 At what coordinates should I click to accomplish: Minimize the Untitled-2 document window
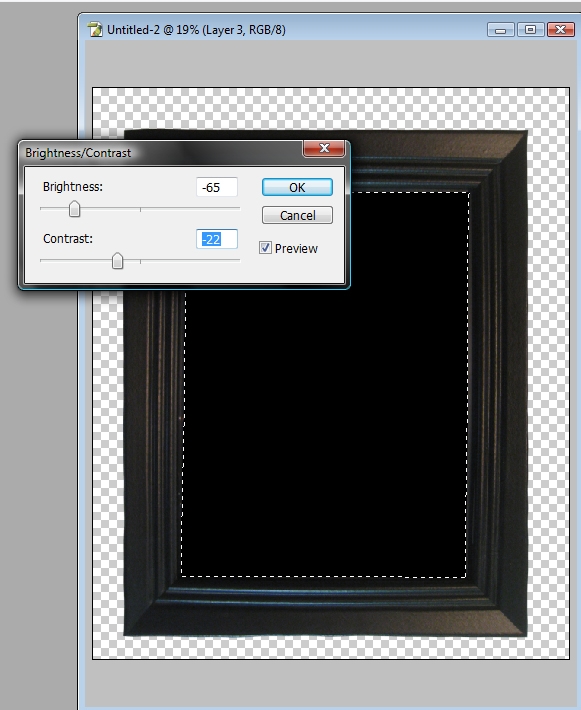[x=500, y=30]
